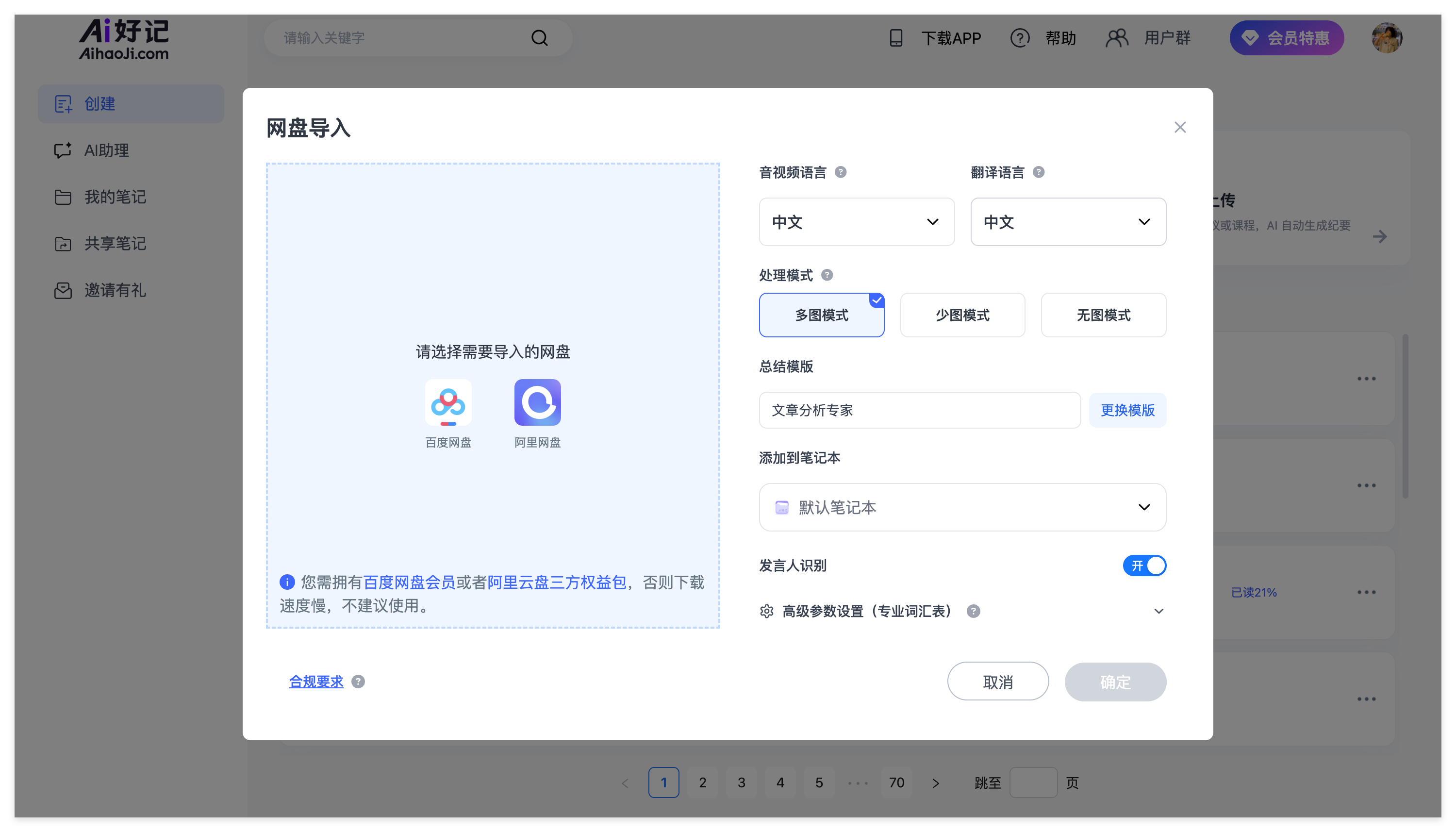Click 帮助 in top bar
Image resolution: width=1456 pixels, height=832 pixels.
[x=1060, y=38]
